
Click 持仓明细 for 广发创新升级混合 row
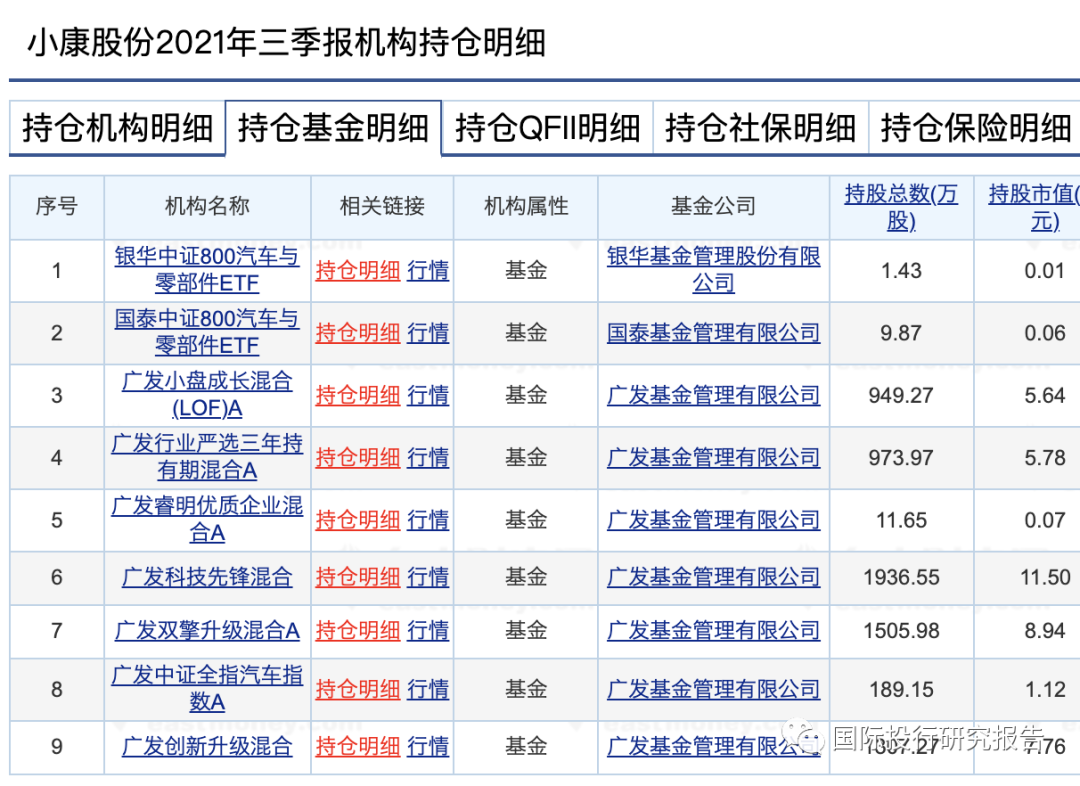357,747
